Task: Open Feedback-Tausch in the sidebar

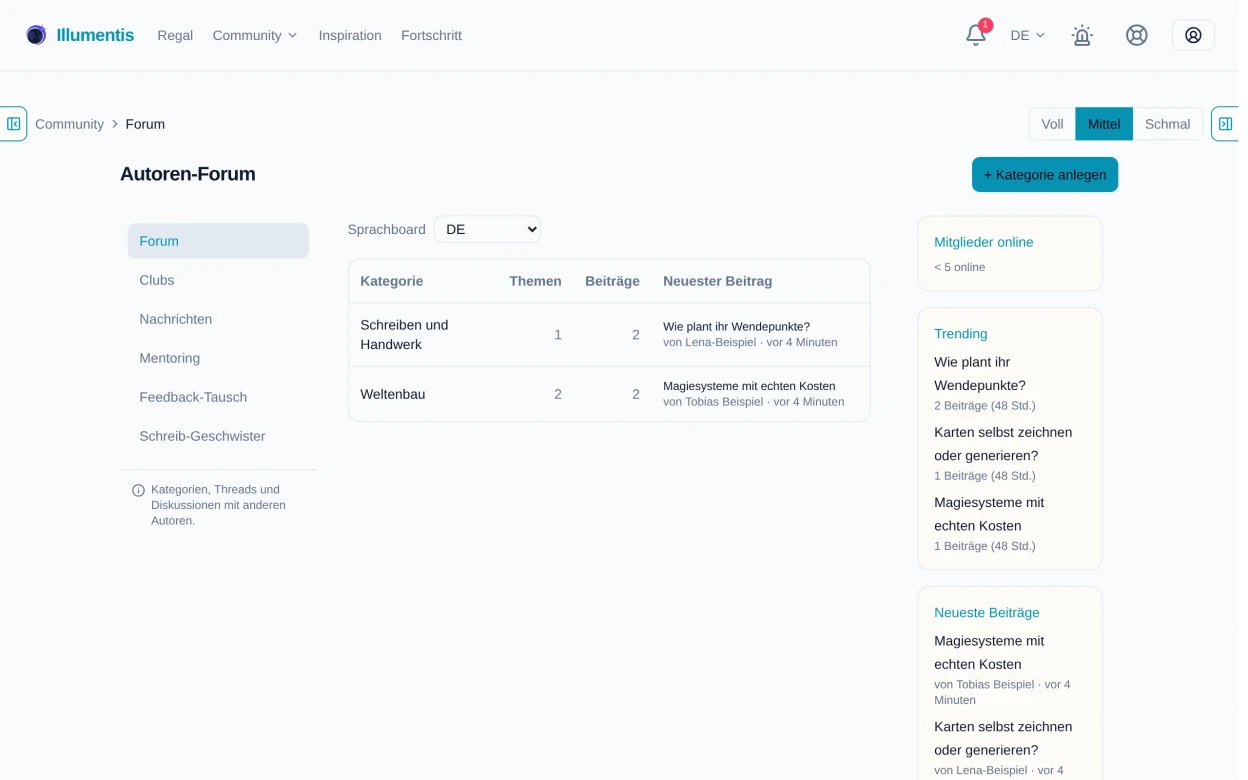Action: coord(218,397)
